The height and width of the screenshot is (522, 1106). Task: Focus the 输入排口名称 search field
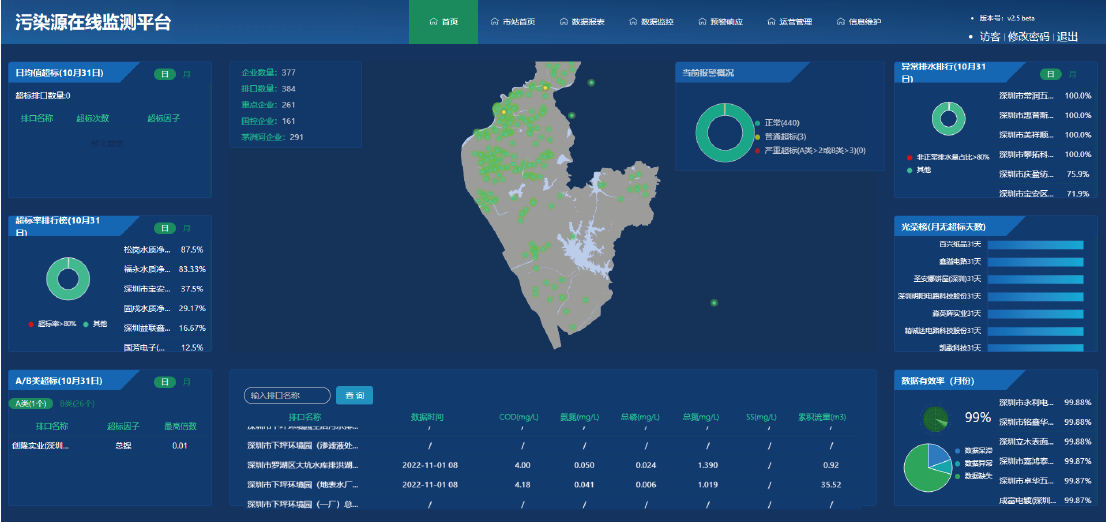click(x=286, y=396)
